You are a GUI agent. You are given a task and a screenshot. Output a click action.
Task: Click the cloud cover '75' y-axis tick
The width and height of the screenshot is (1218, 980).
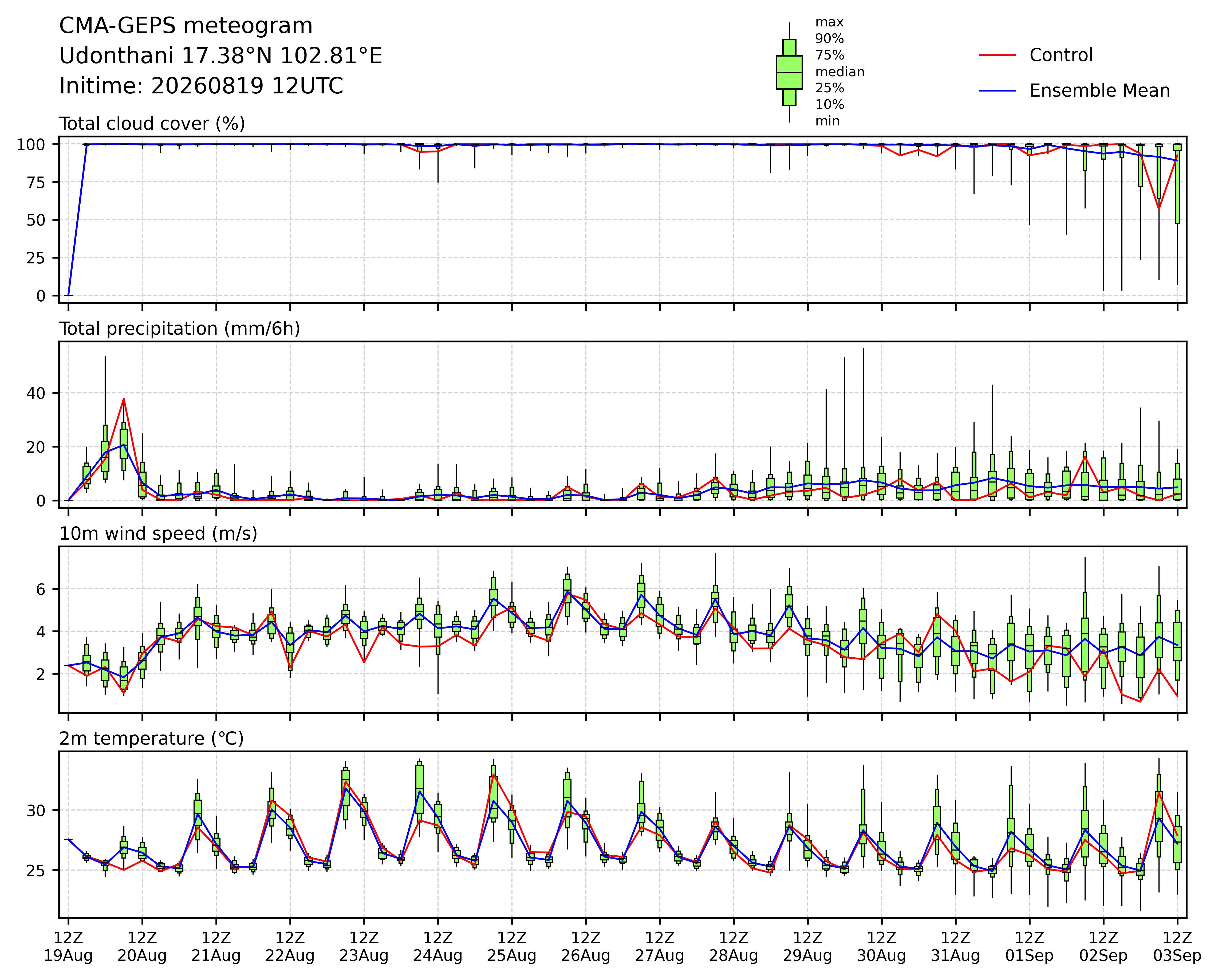(36, 183)
